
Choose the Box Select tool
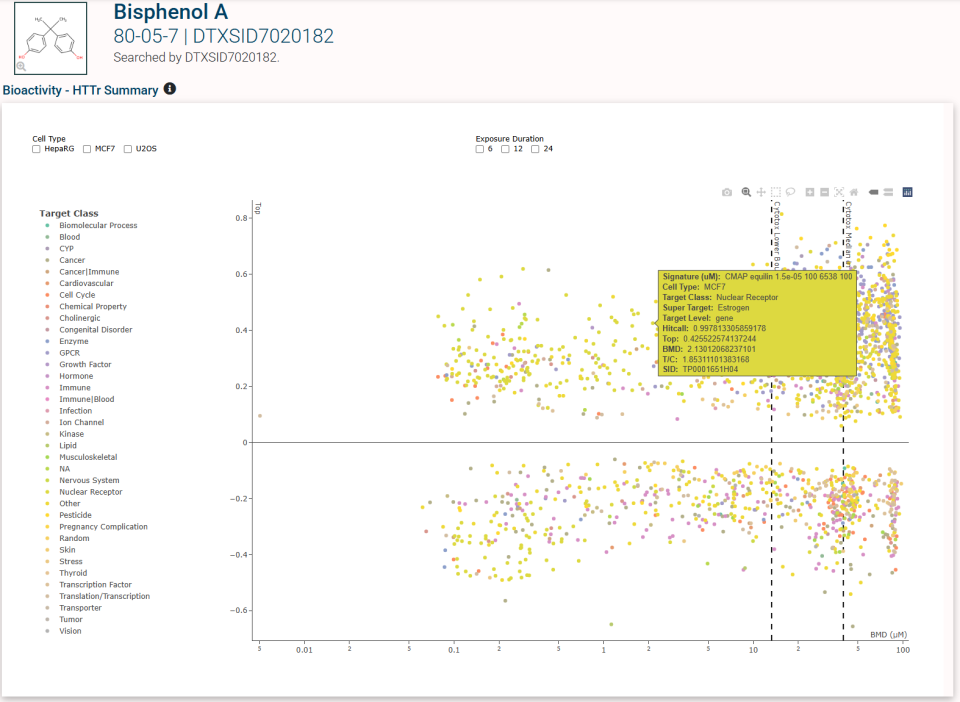tap(776, 192)
